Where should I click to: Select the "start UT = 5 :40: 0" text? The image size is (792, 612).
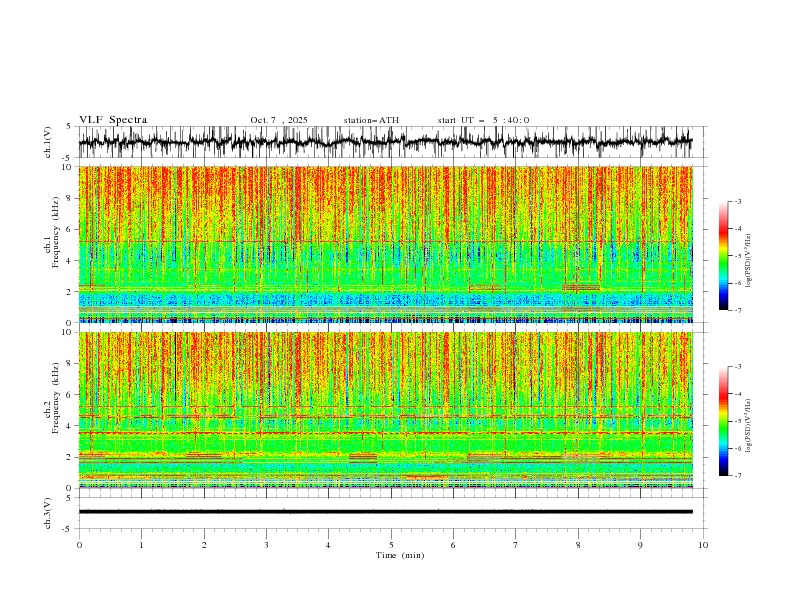point(483,120)
